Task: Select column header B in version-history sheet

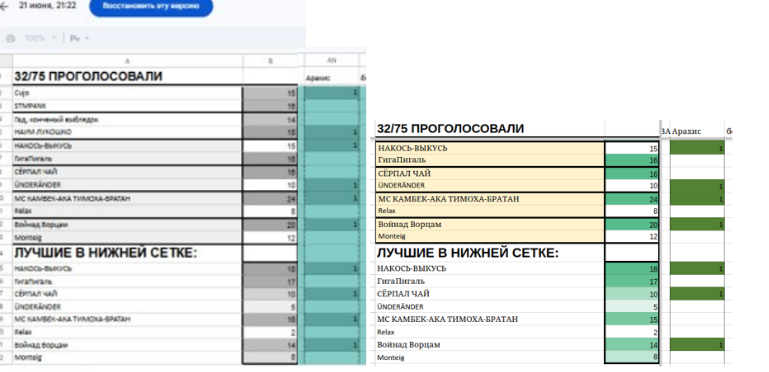Action: 270,61
